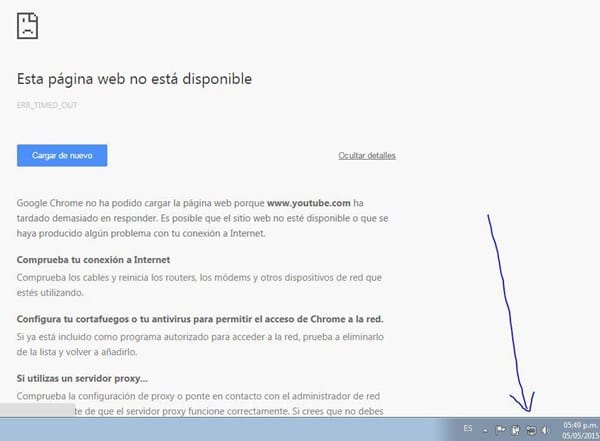Click the ERR_TIMED_OUT error code text

coord(47,105)
